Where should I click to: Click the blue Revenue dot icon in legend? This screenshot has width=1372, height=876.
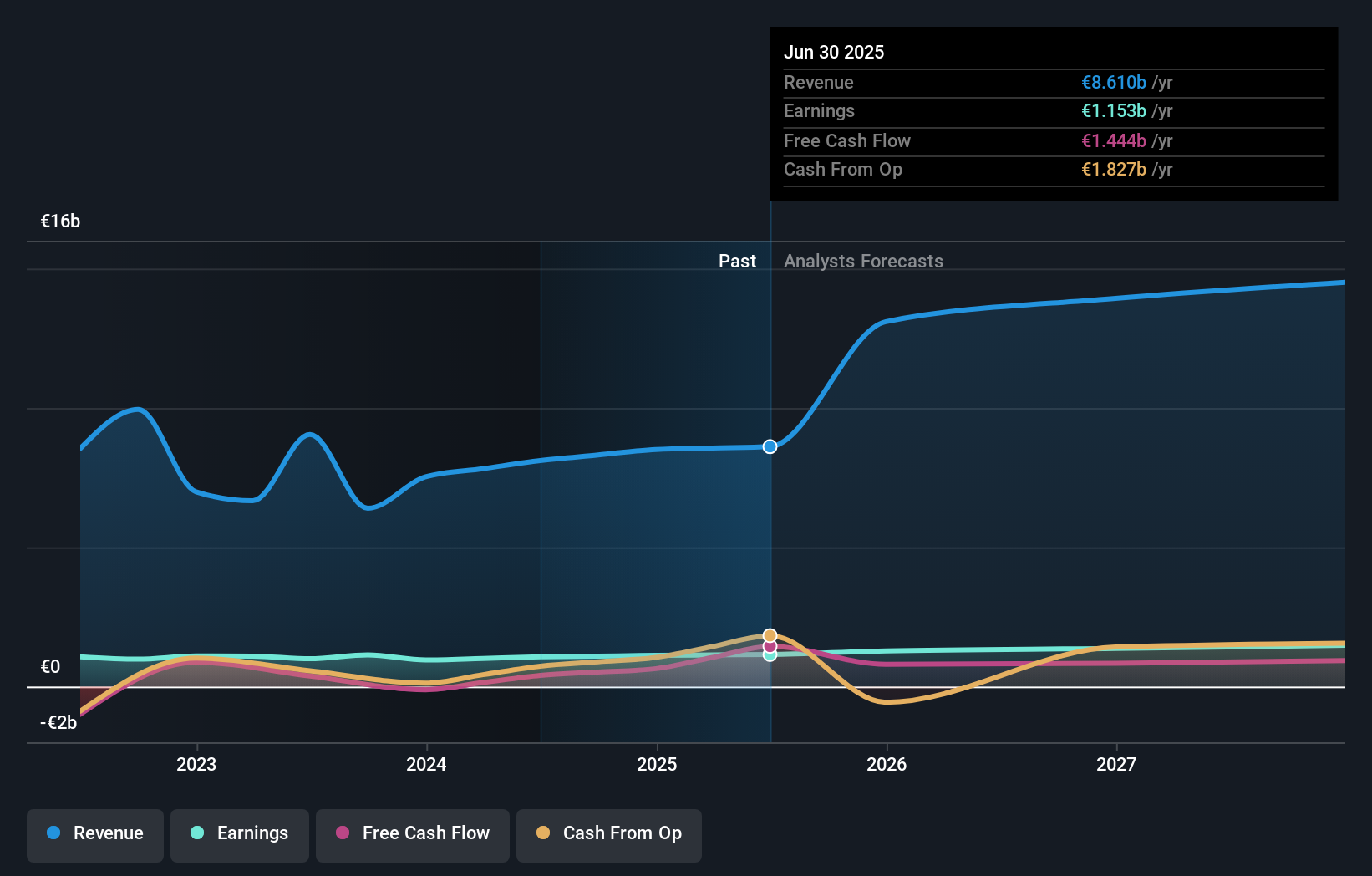[53, 833]
